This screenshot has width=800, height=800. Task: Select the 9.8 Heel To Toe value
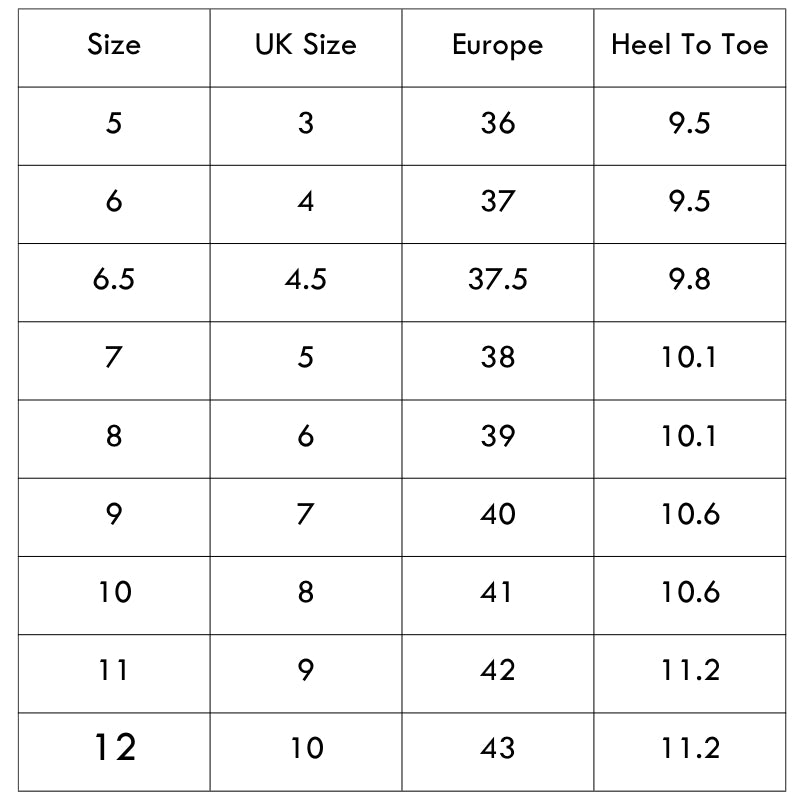[x=689, y=279]
